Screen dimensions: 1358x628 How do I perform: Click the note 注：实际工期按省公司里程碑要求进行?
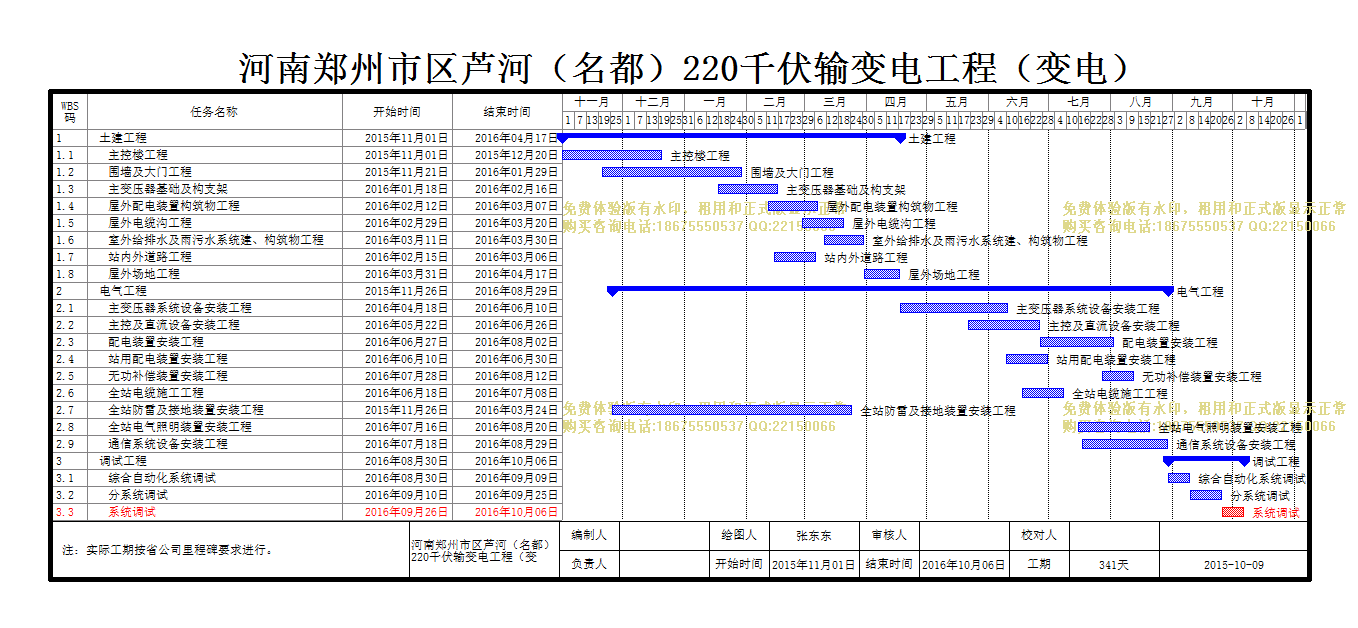click(x=167, y=550)
